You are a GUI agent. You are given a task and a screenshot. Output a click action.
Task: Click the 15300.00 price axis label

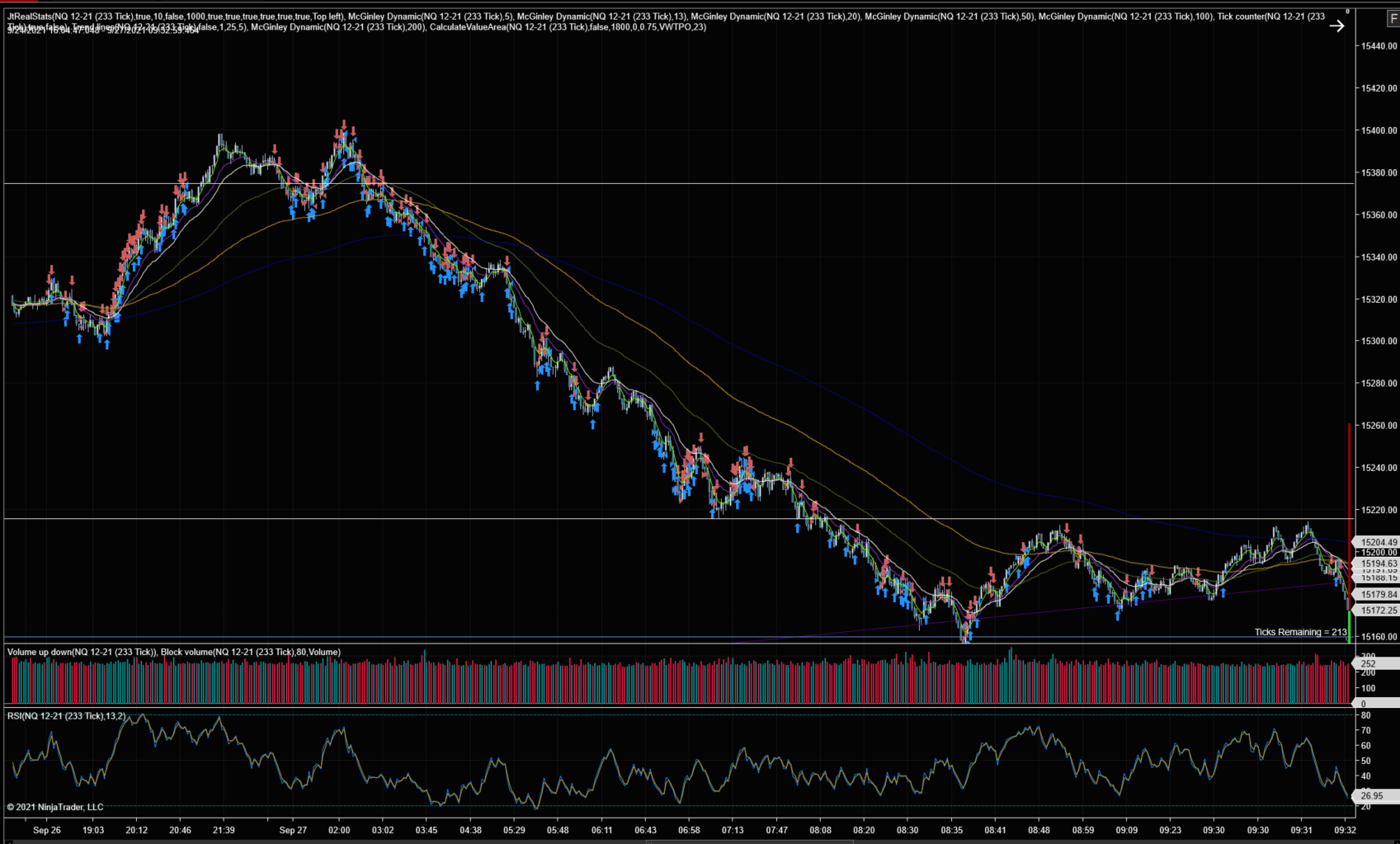click(1379, 341)
